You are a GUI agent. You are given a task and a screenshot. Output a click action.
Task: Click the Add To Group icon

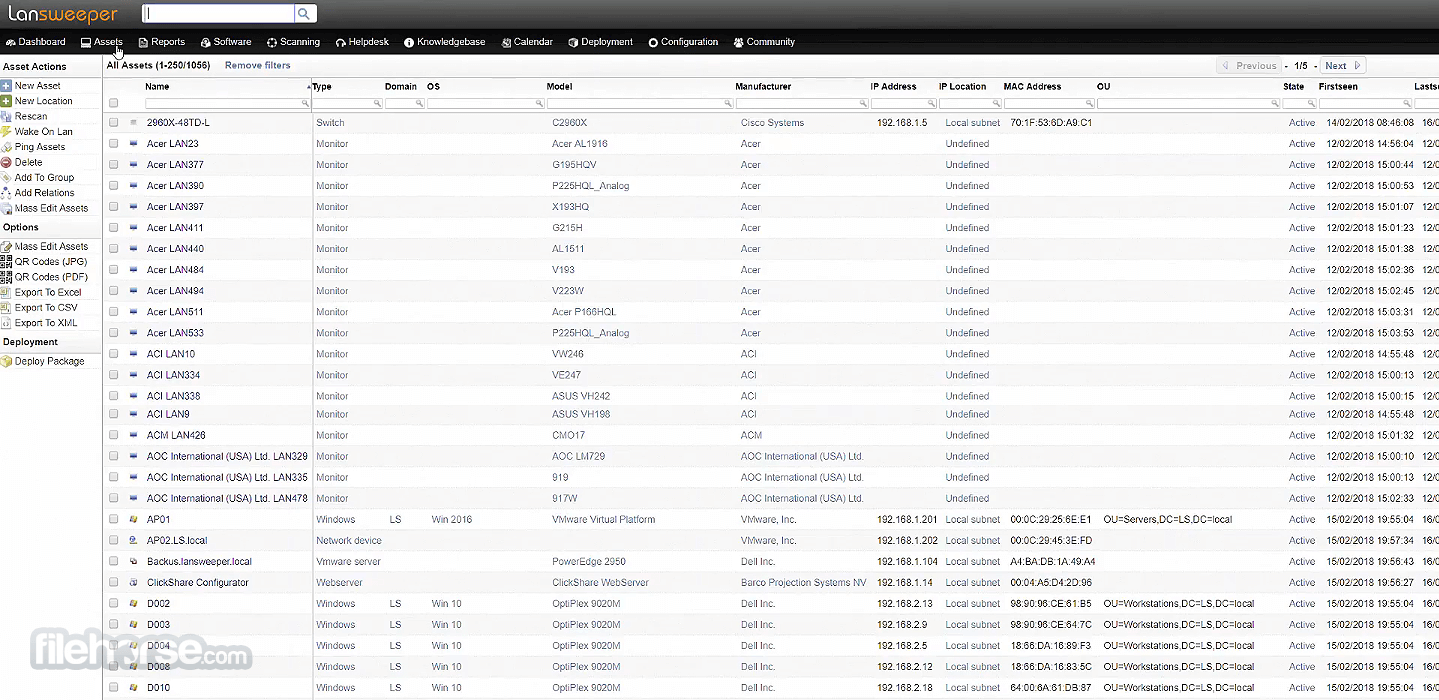coord(6,177)
